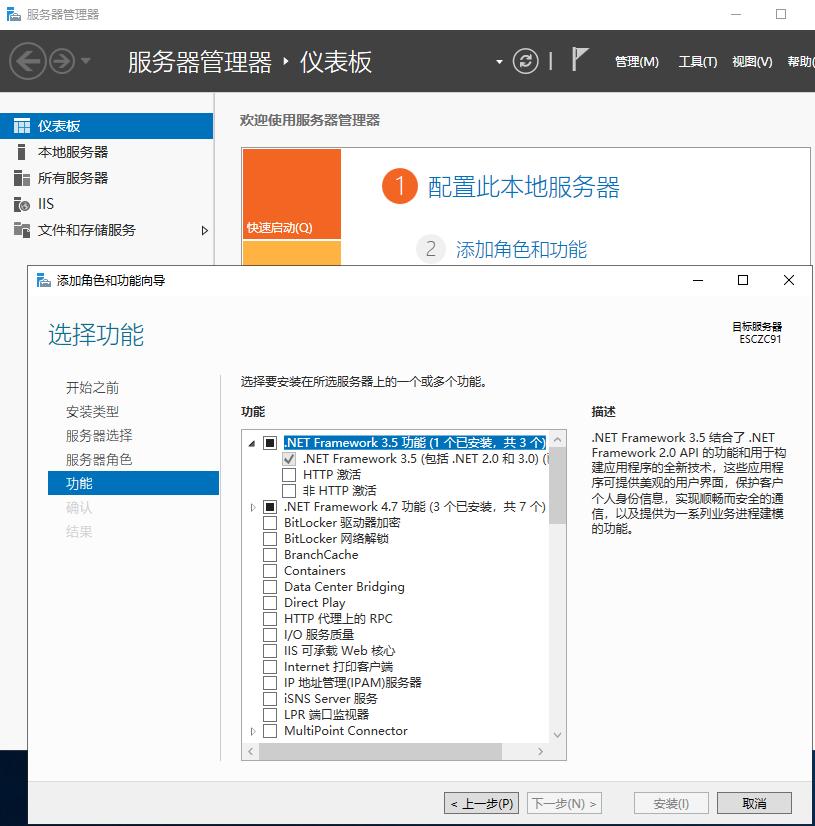The image size is (815, 826).
Task: Click the refresh icon in the toolbar
Action: (x=526, y=61)
